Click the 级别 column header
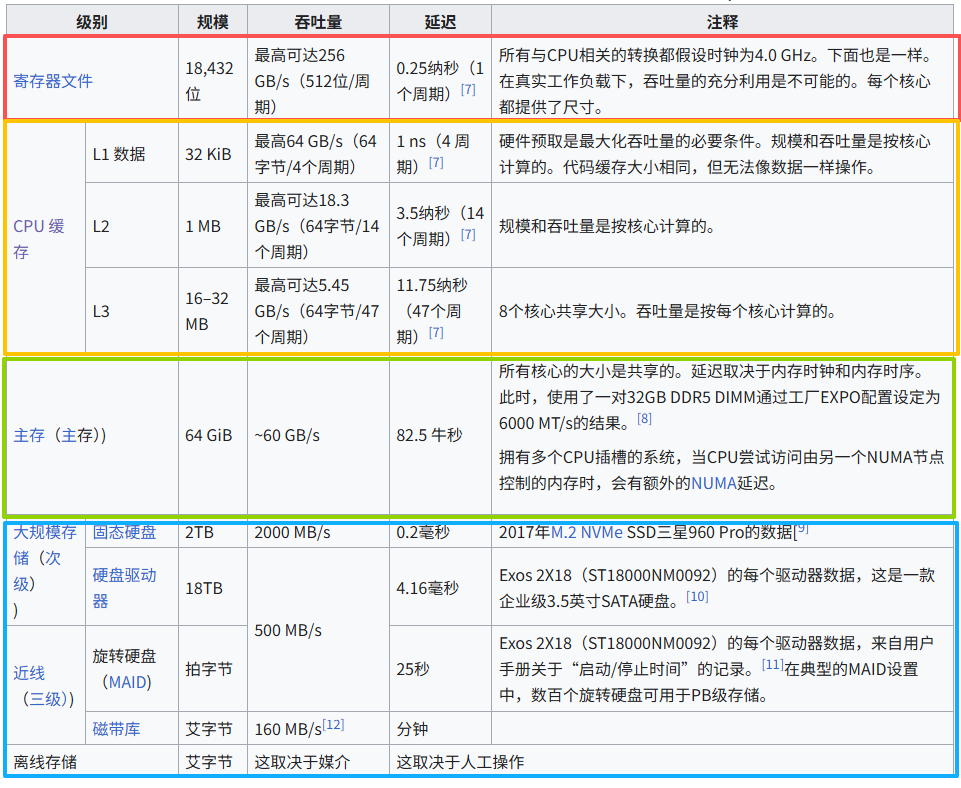961x788 pixels. (x=92, y=22)
